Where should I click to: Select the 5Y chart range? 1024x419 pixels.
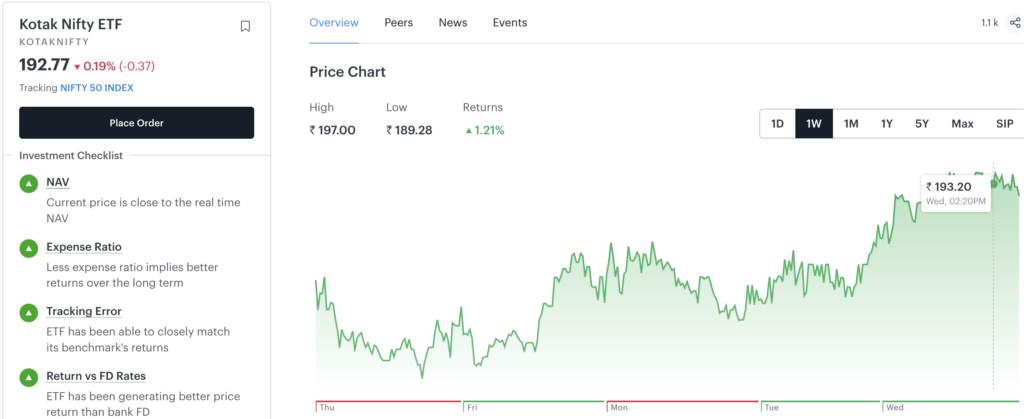coord(921,123)
